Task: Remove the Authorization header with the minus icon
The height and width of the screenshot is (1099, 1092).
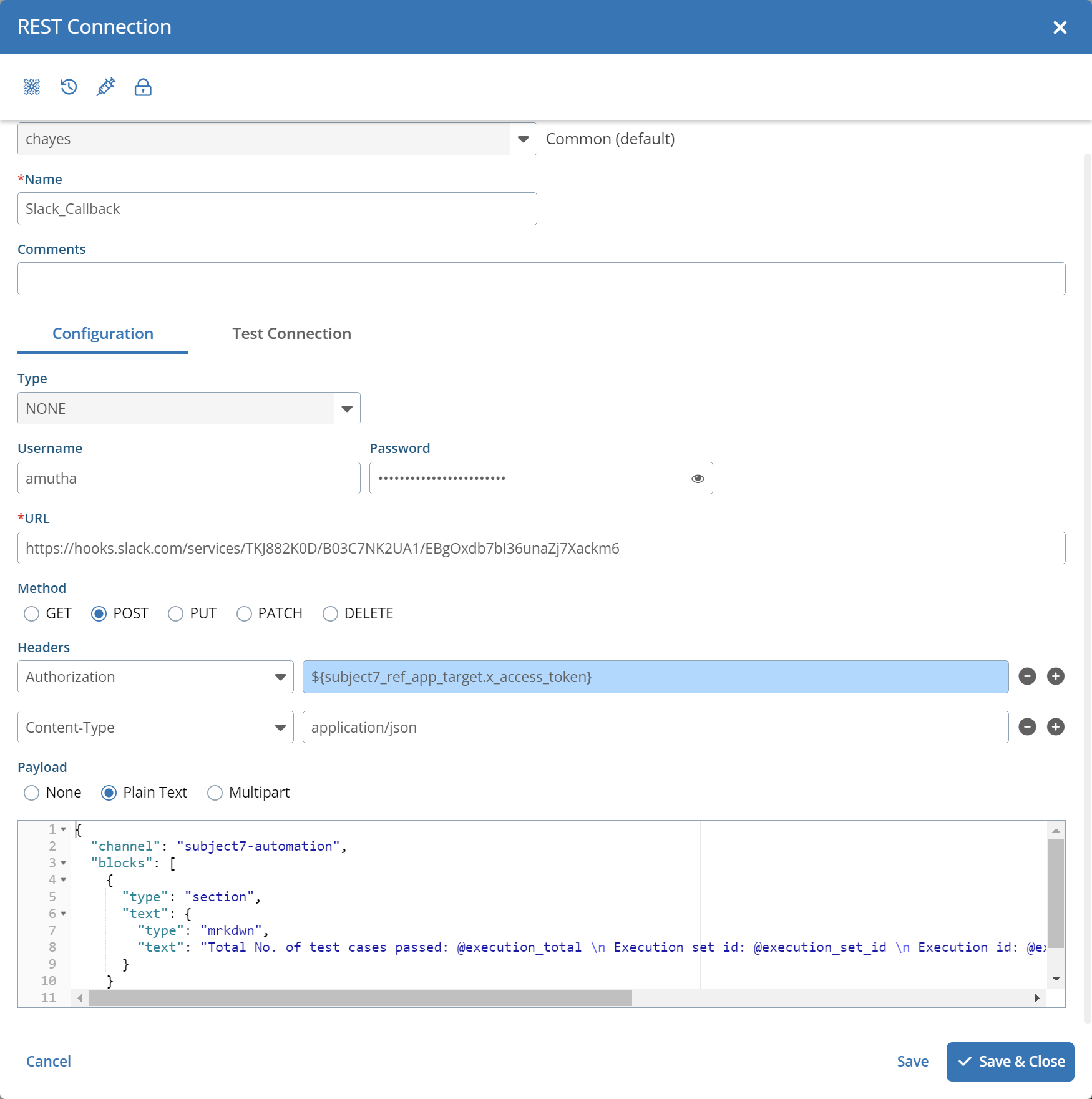Action: click(1027, 676)
